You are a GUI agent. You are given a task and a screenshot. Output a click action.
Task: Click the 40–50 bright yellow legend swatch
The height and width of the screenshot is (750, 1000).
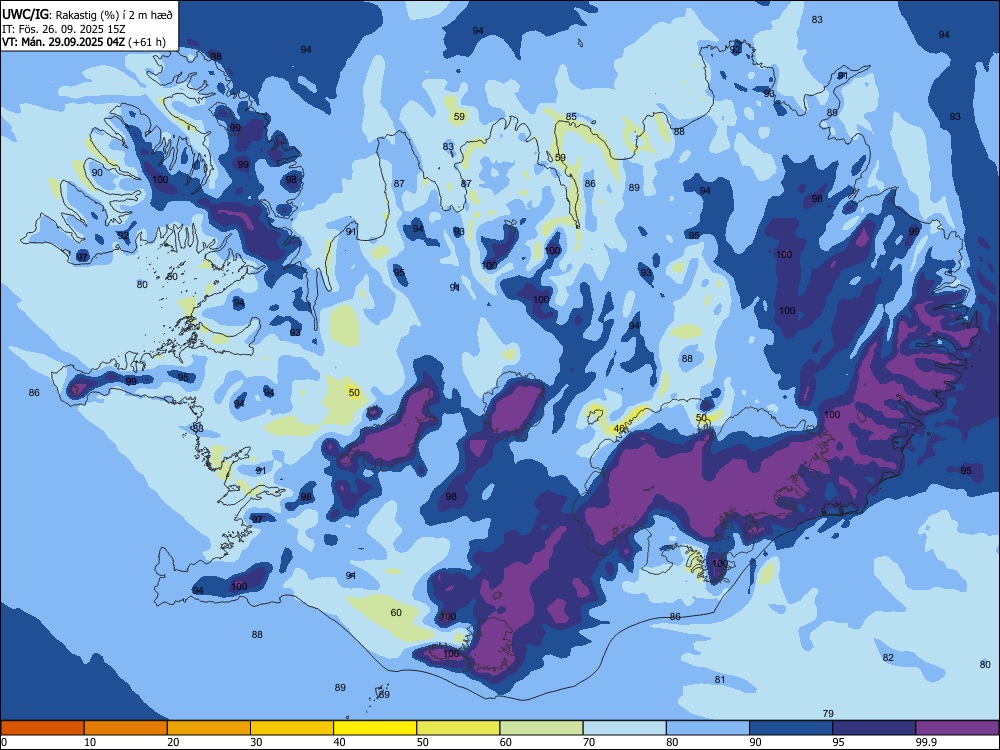pyautogui.click(x=375, y=728)
